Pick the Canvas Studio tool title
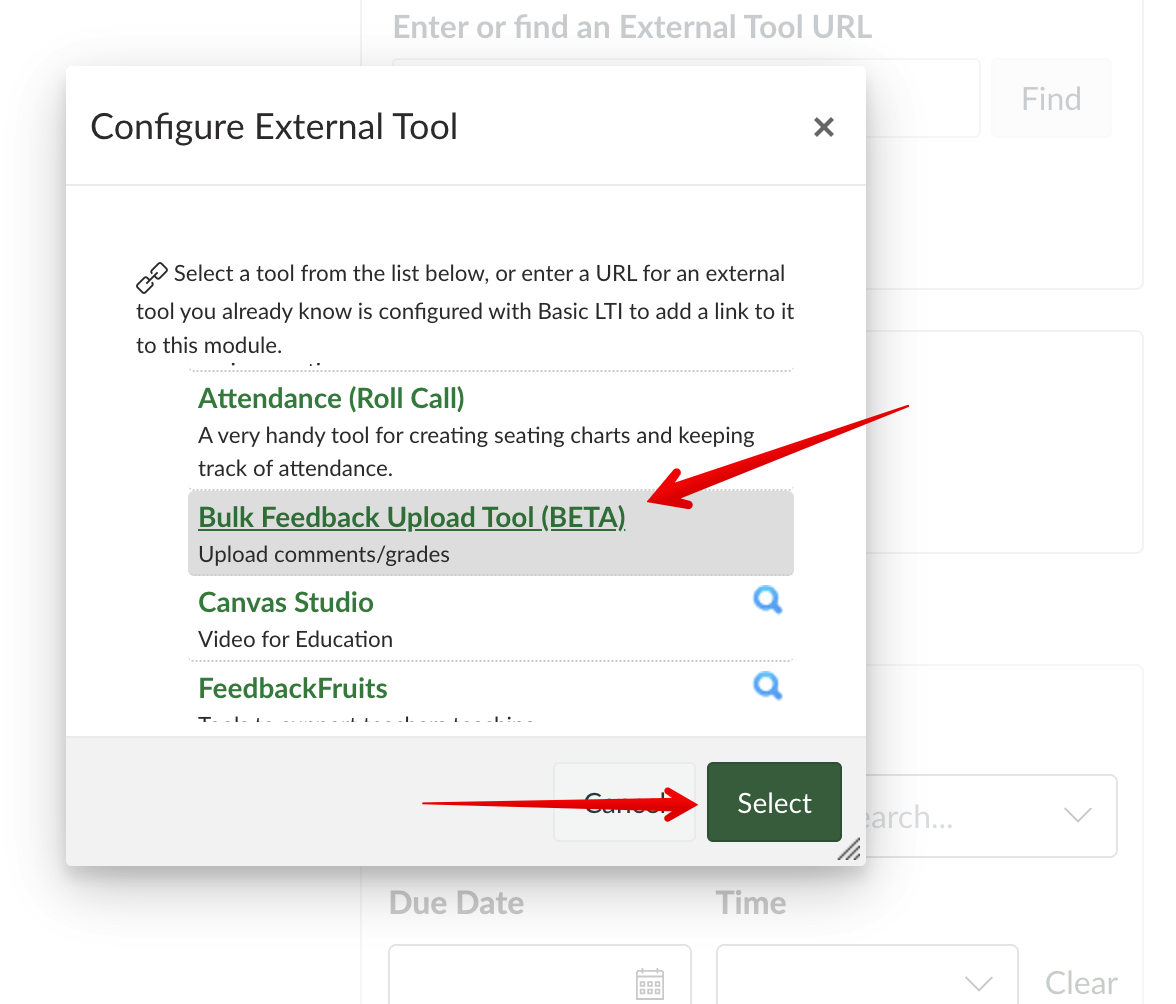The image size is (1176, 1004). pos(286,602)
